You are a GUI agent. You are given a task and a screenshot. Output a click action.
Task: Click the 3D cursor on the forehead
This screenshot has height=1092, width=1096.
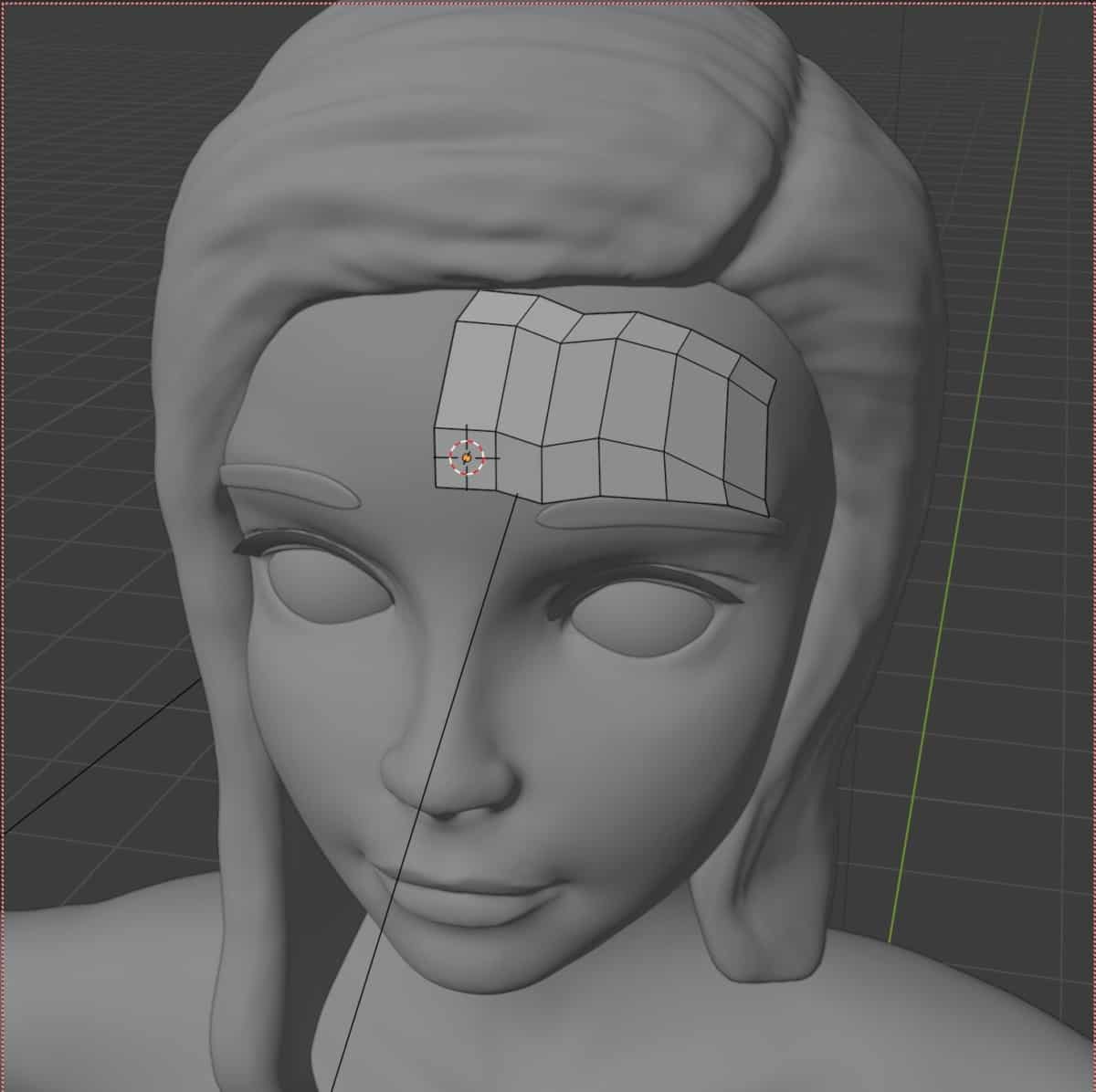pyautogui.click(x=466, y=457)
